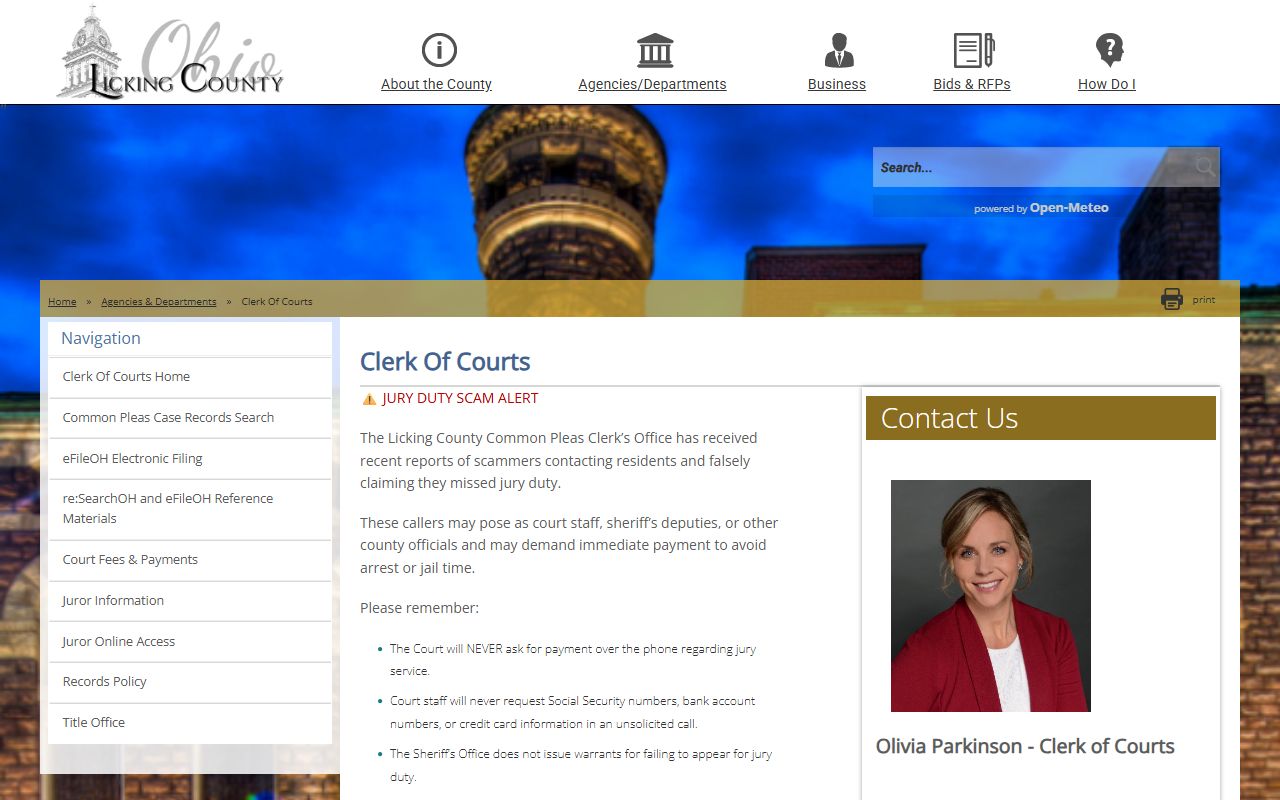Open the How Do I menu
Image resolution: width=1280 pixels, height=800 pixels.
tap(1107, 84)
